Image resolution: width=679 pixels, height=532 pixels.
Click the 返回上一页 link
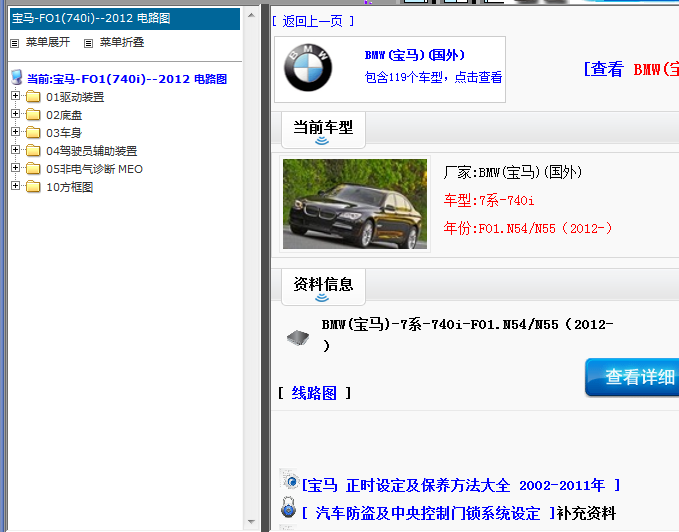coord(313,21)
